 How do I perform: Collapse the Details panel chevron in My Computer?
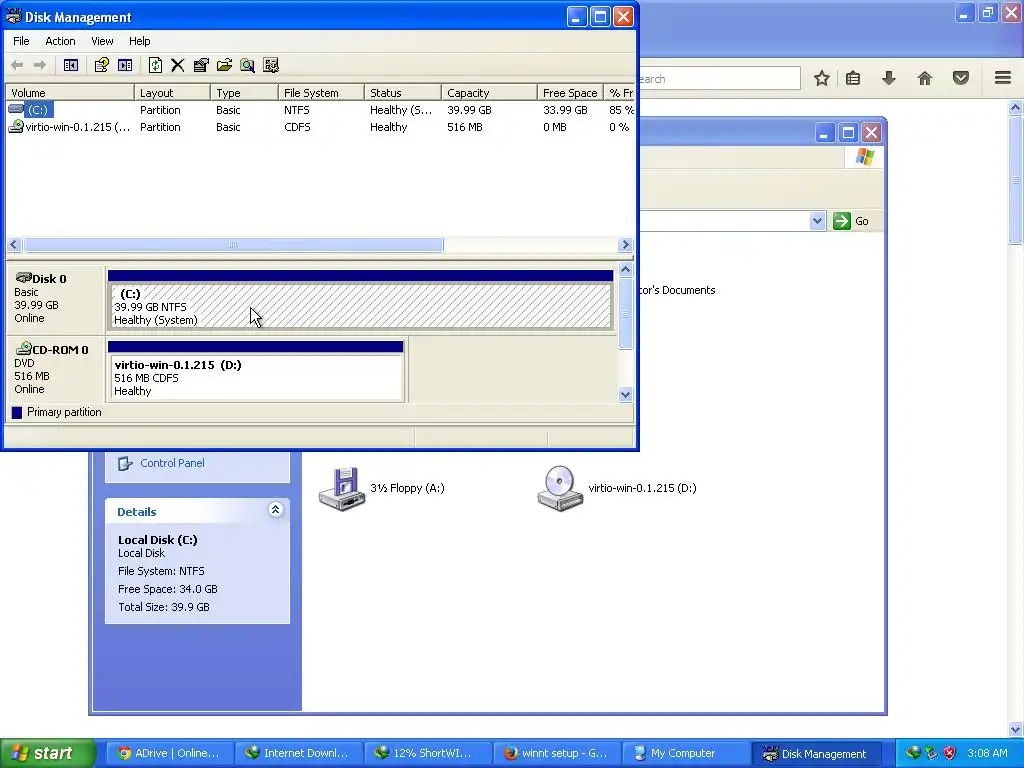click(276, 509)
